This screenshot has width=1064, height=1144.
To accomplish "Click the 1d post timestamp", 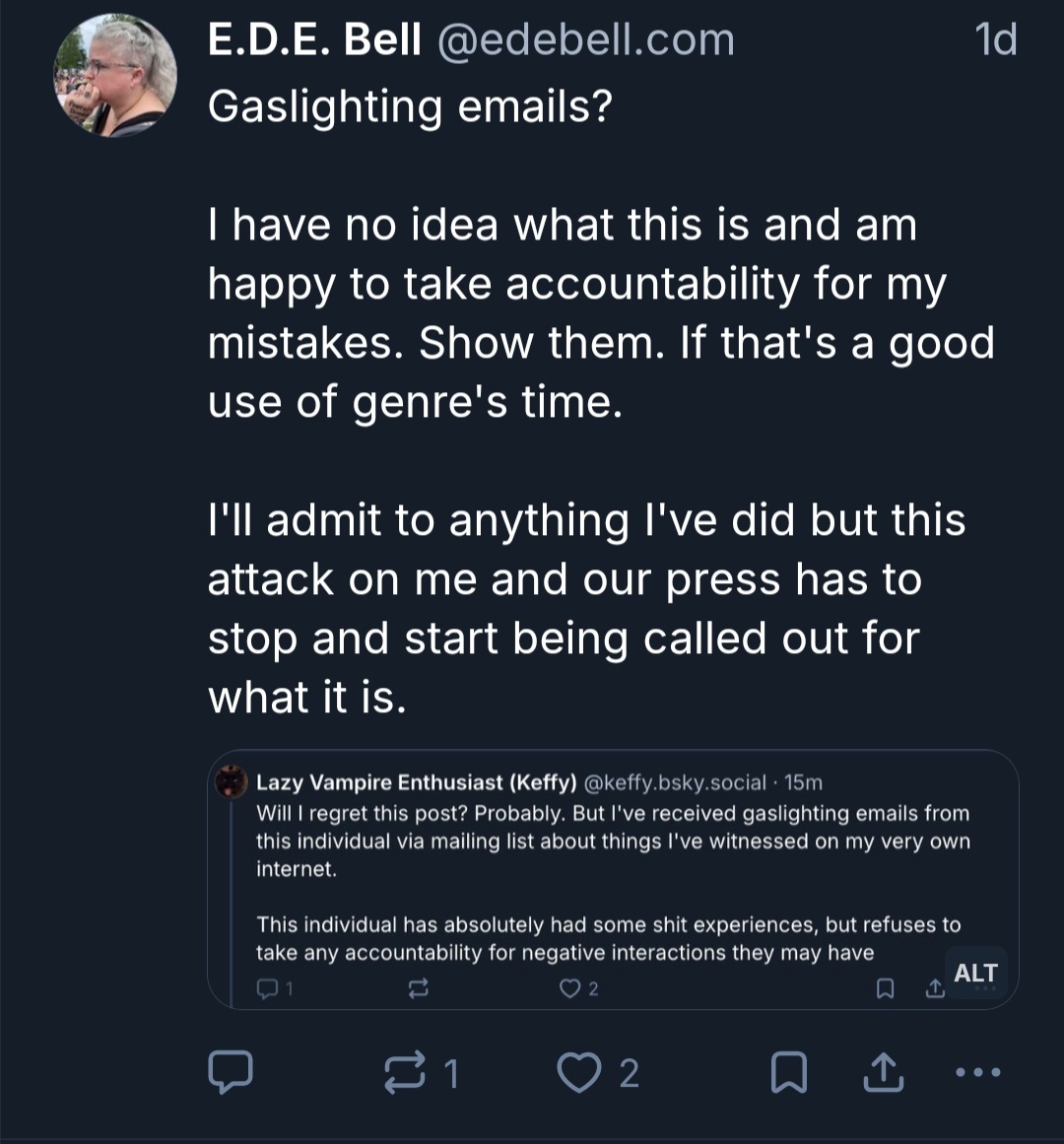I will coord(994,40).
